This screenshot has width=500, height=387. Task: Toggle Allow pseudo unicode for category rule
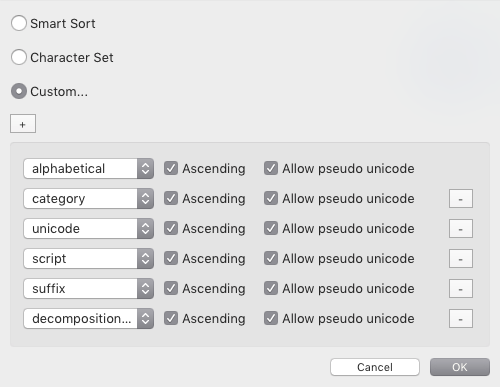[271, 198]
